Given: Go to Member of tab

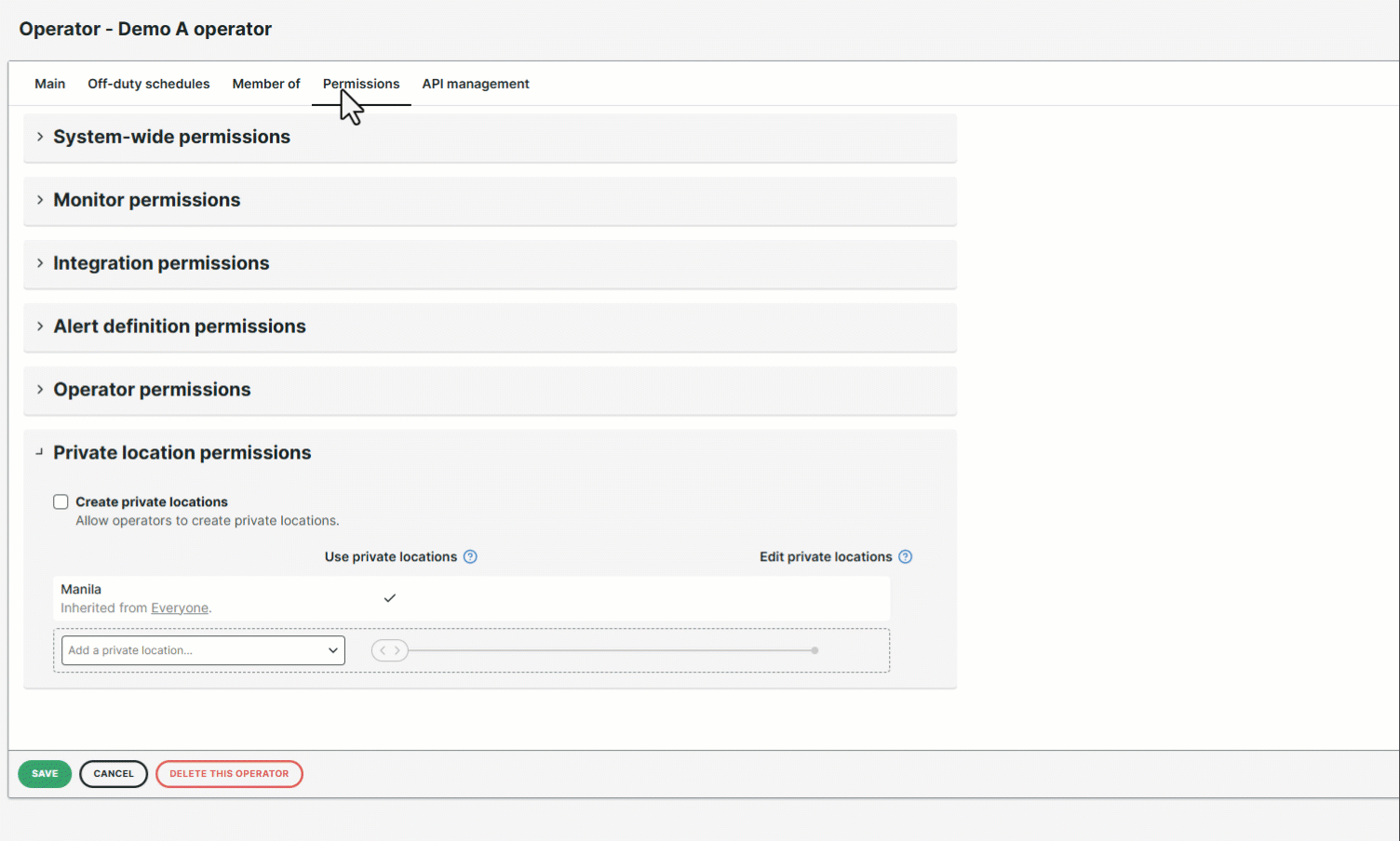Looking at the screenshot, I should coord(266,84).
